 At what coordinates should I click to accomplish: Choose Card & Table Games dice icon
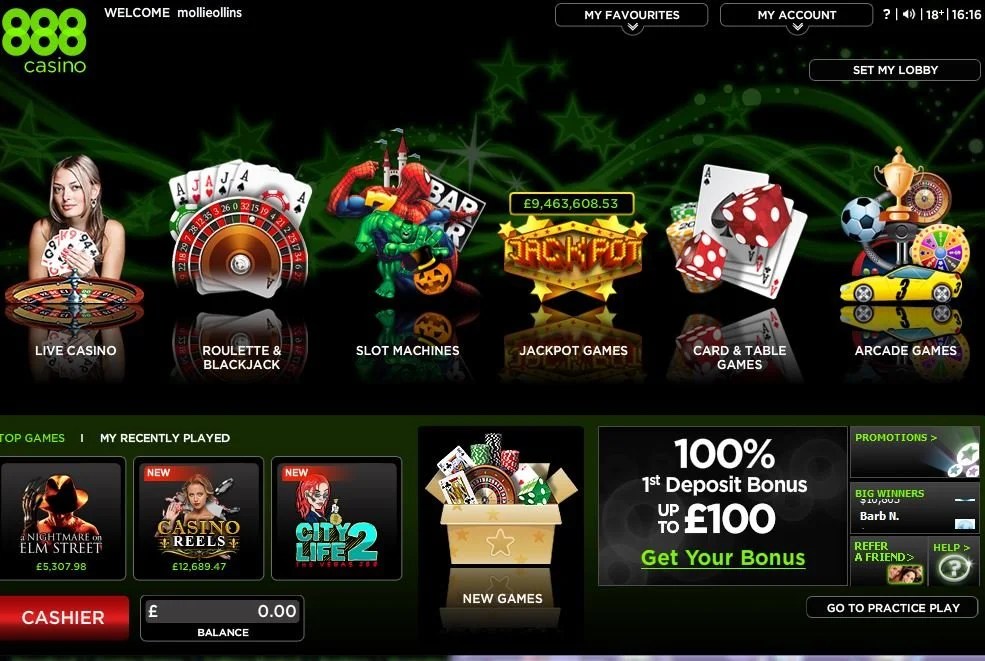[x=736, y=231]
